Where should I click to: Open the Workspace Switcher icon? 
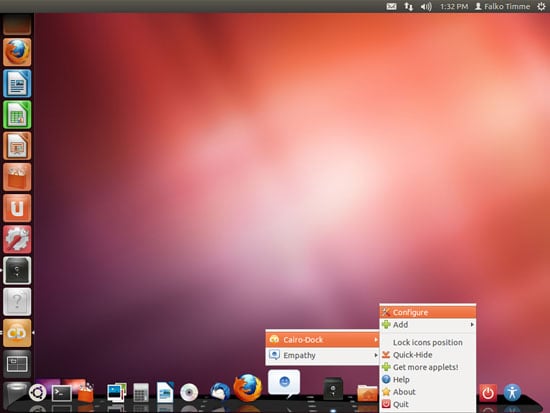17,364
